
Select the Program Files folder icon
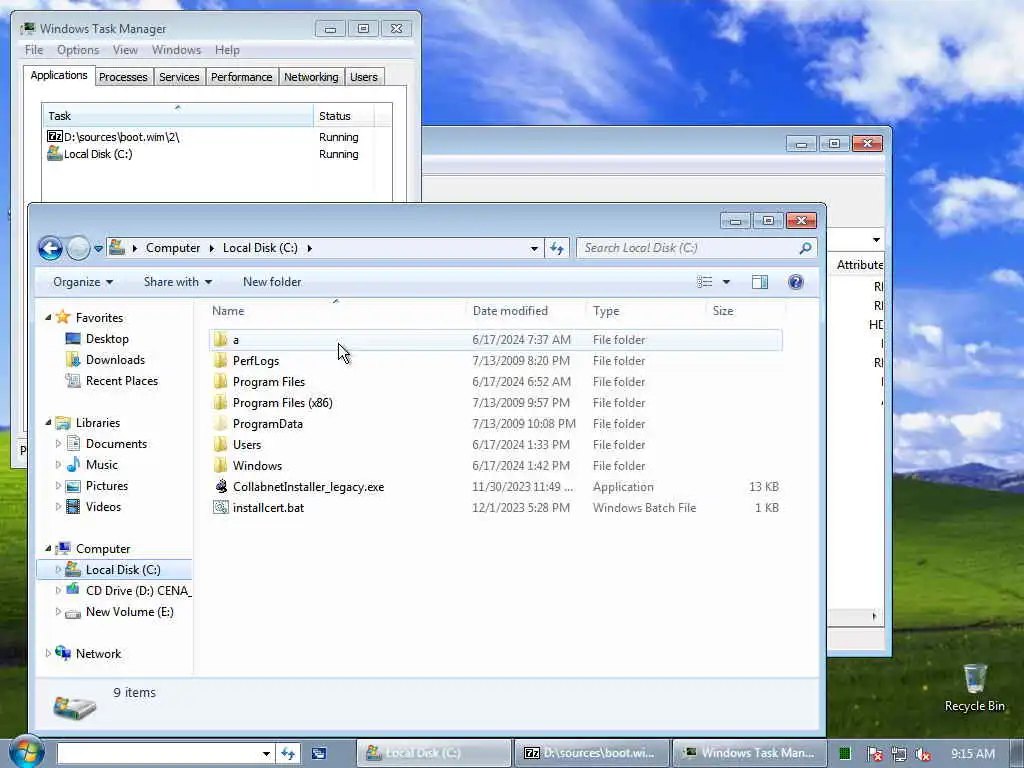pyautogui.click(x=221, y=381)
